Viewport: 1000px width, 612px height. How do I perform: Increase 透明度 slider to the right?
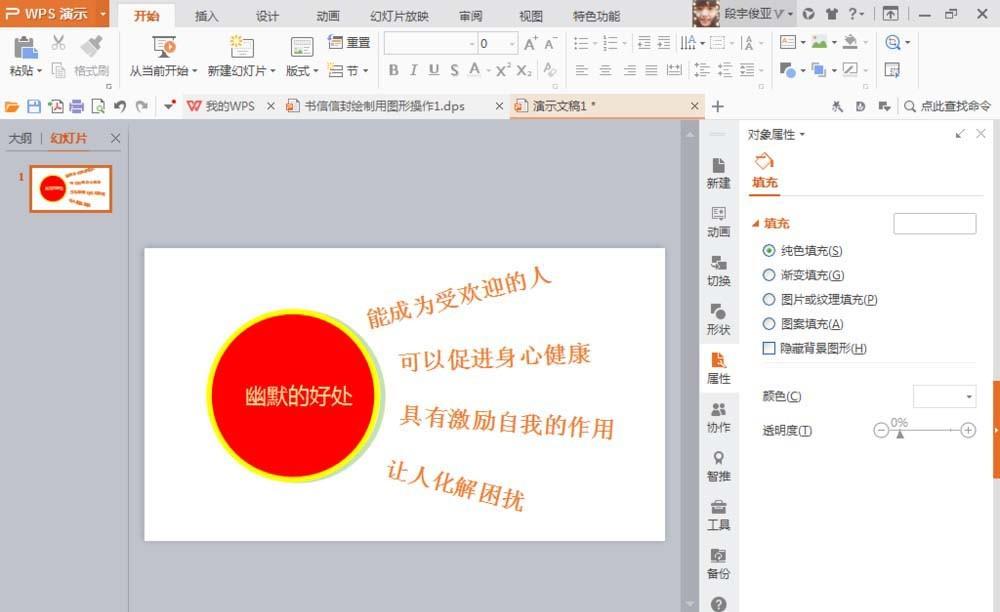[x=967, y=430]
